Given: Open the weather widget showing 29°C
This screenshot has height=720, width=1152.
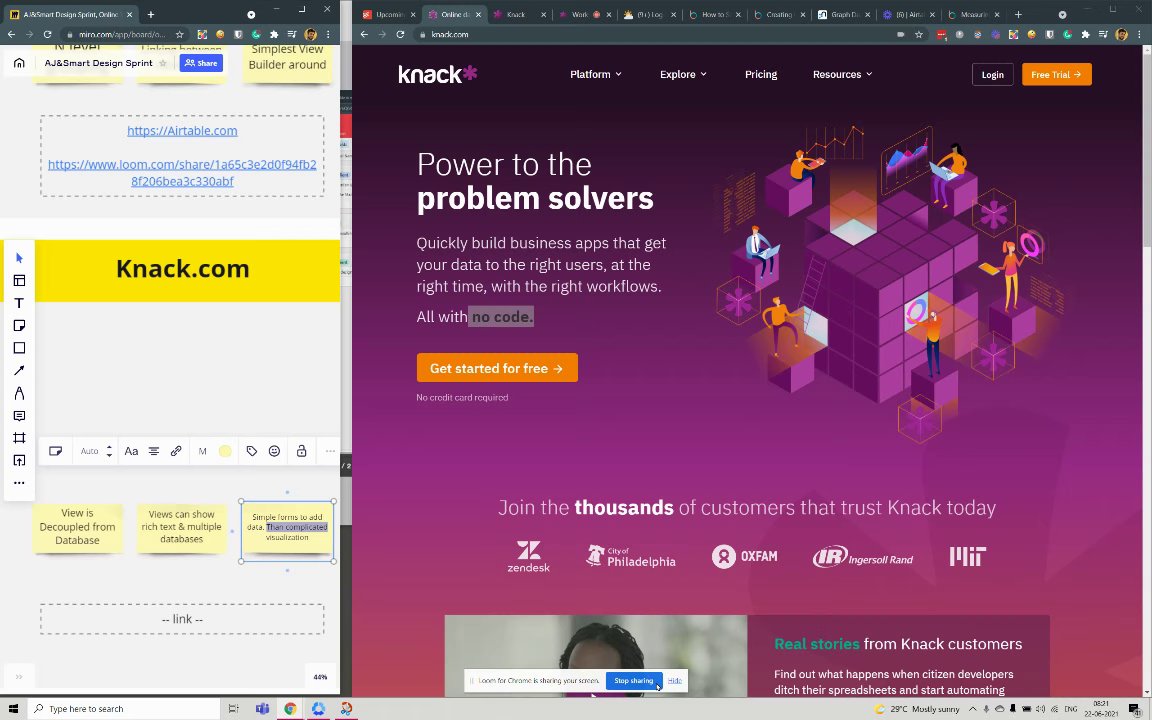Looking at the screenshot, I should click(917, 709).
